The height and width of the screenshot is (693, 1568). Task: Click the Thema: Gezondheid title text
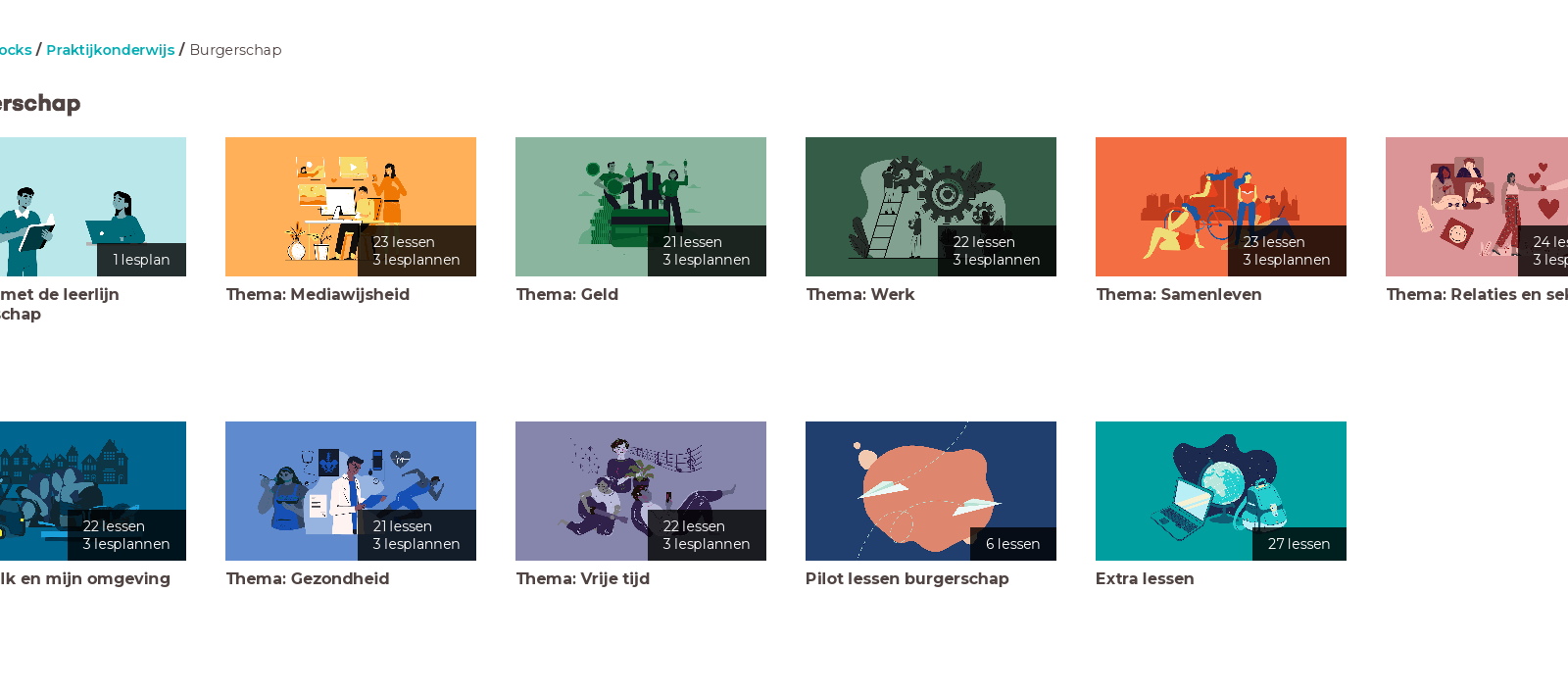pos(308,578)
